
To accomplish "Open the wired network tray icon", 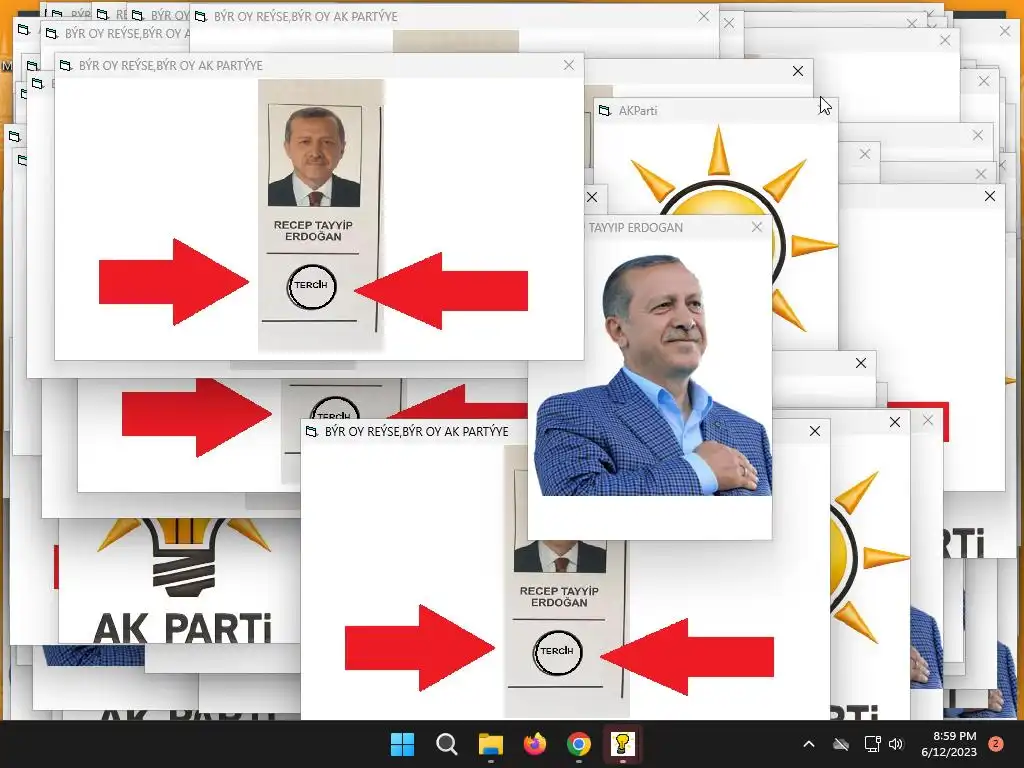I will tap(872, 744).
